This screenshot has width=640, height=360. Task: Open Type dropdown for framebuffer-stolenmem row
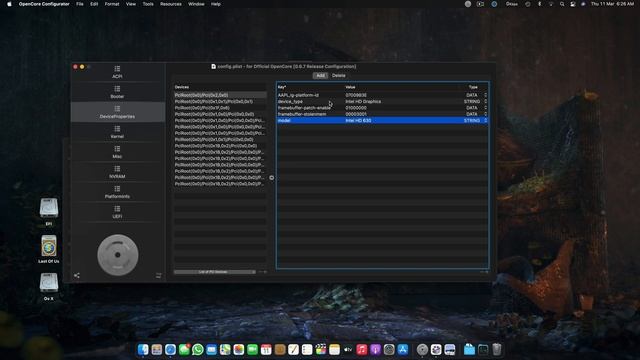pos(486,114)
